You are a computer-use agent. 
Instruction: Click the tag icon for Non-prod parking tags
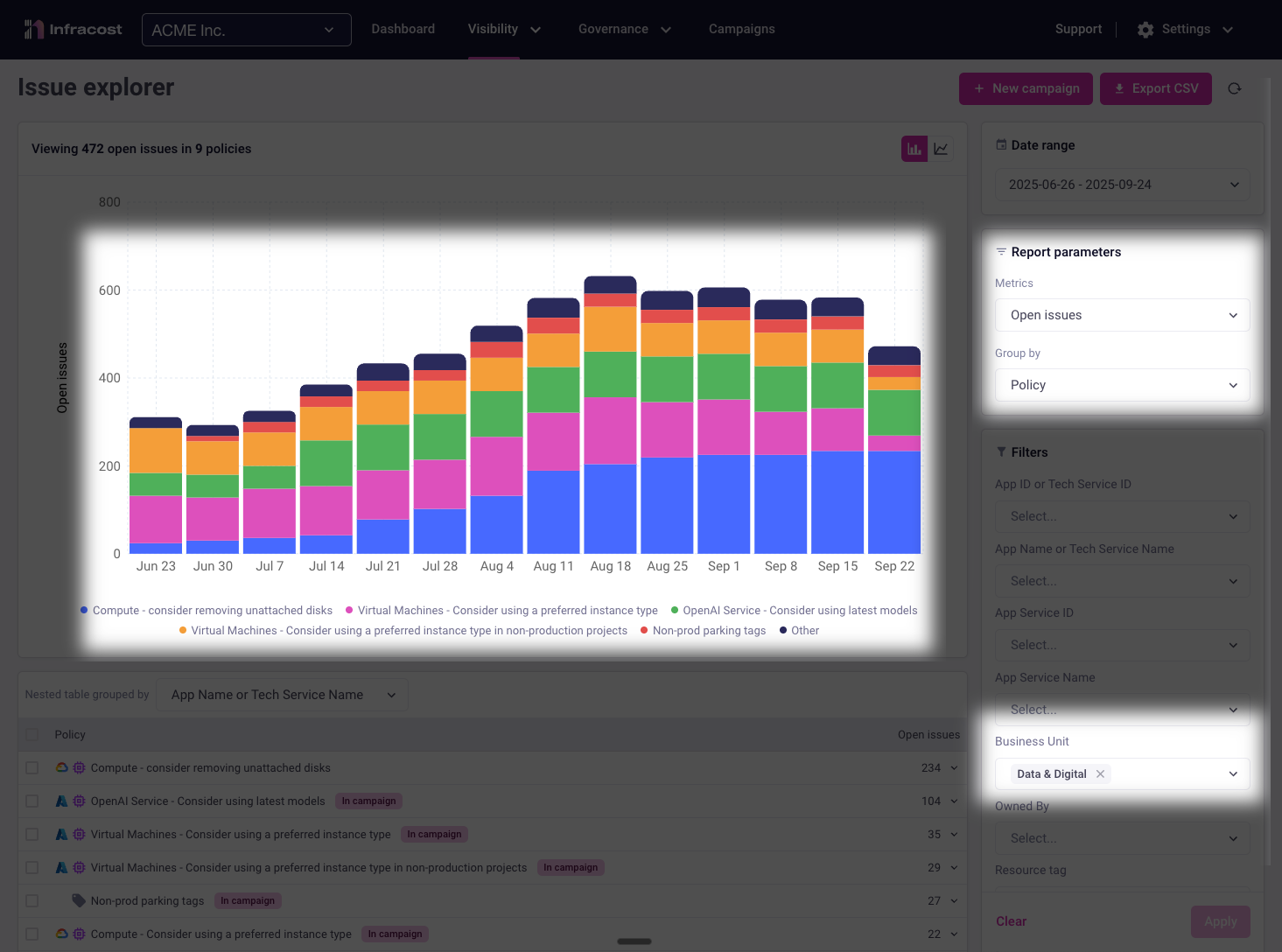(x=79, y=900)
